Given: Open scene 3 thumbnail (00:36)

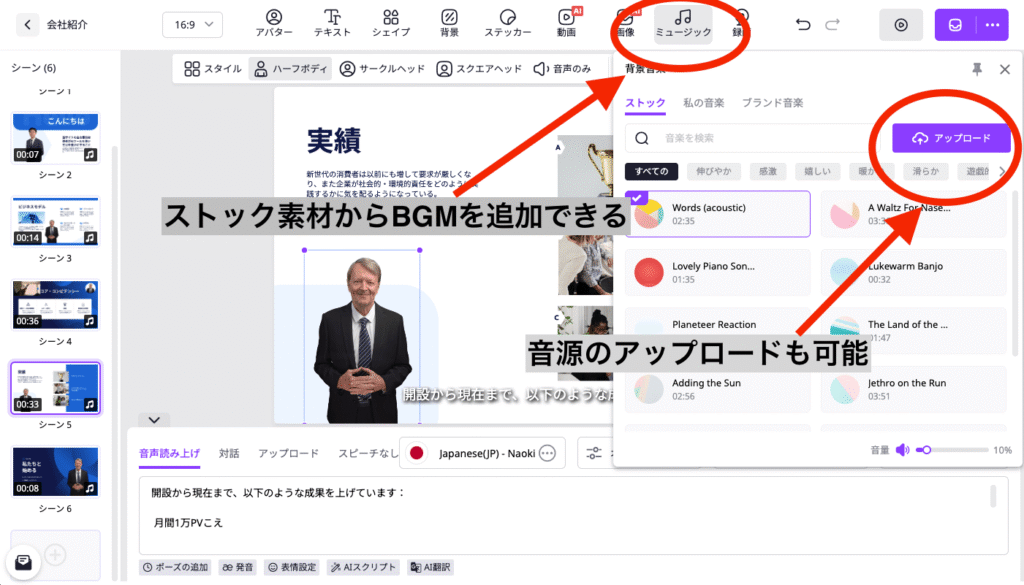Looking at the screenshot, I should tap(56, 304).
